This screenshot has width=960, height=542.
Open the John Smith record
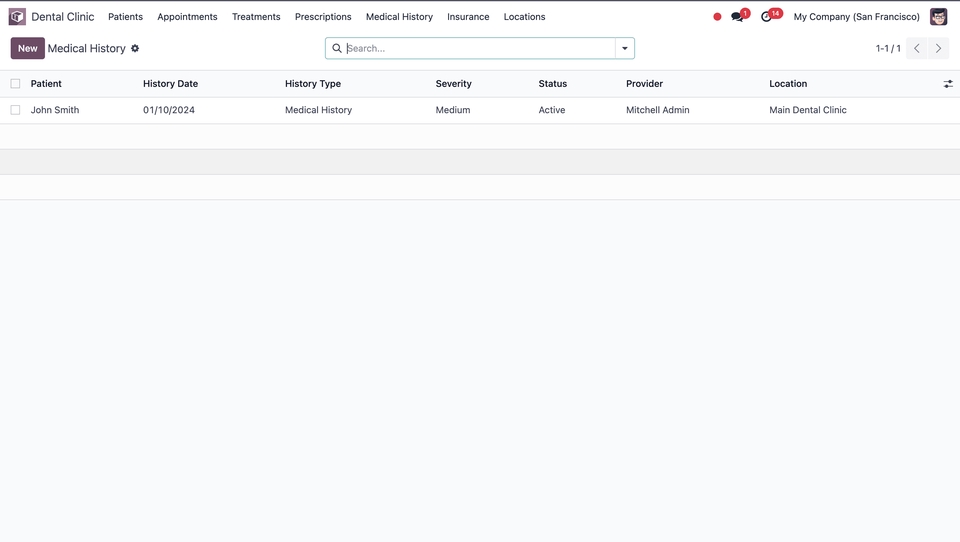pos(55,110)
